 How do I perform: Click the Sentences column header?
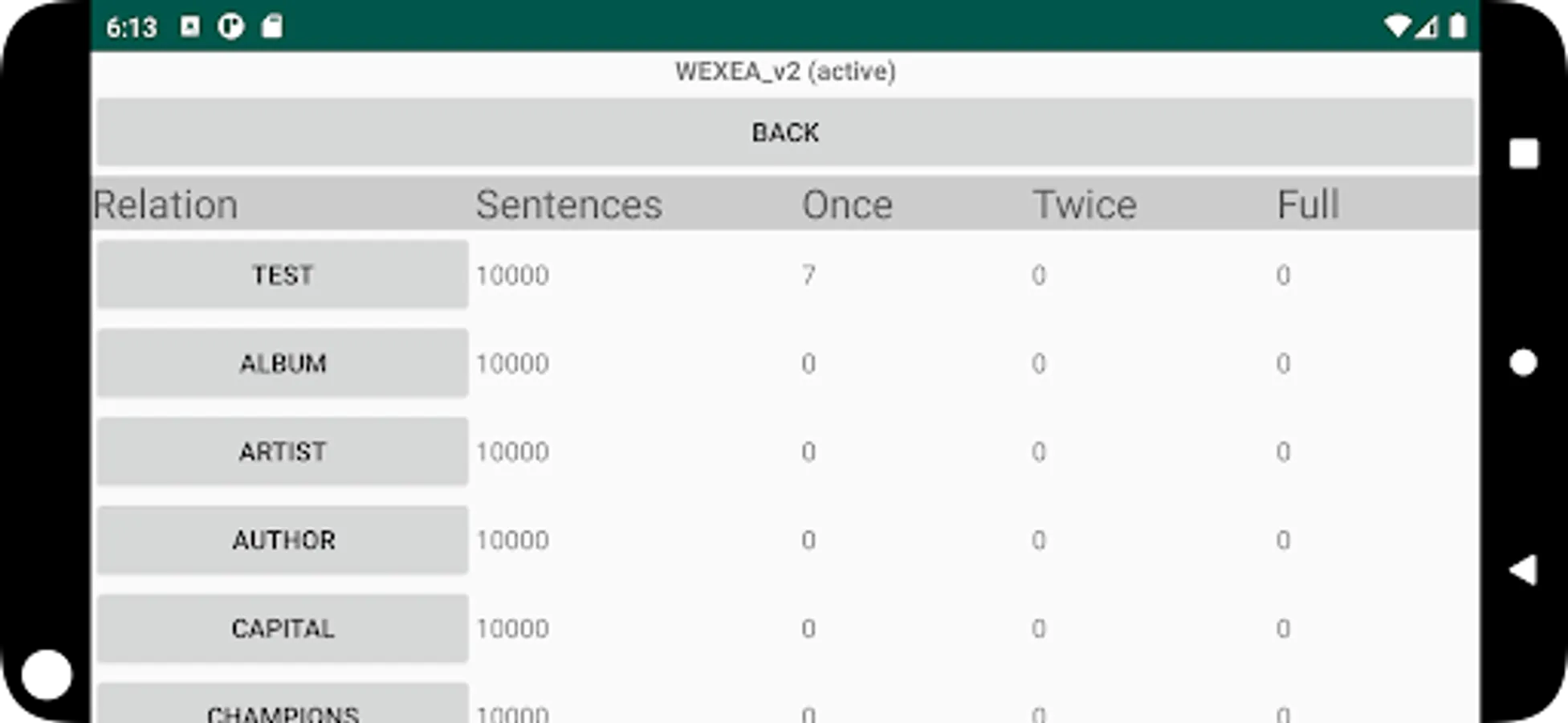pos(569,205)
